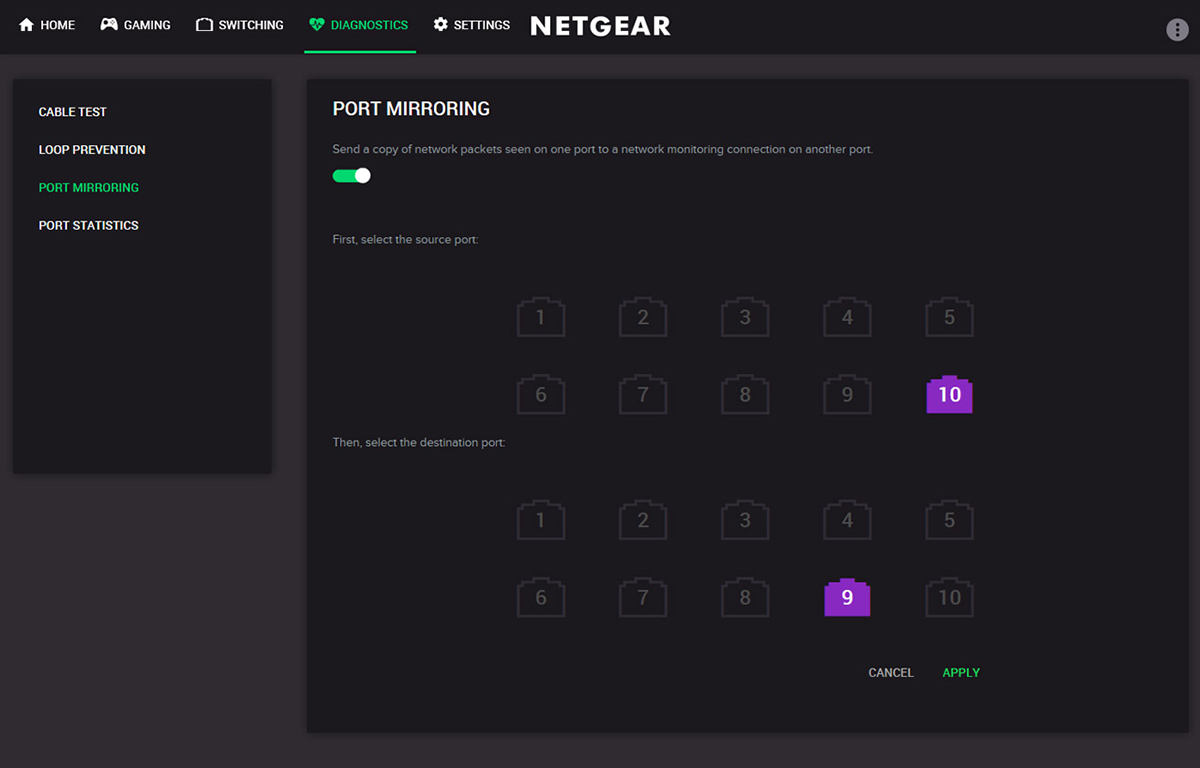Select source port 1 icon
The width and height of the screenshot is (1200, 768).
click(541, 317)
